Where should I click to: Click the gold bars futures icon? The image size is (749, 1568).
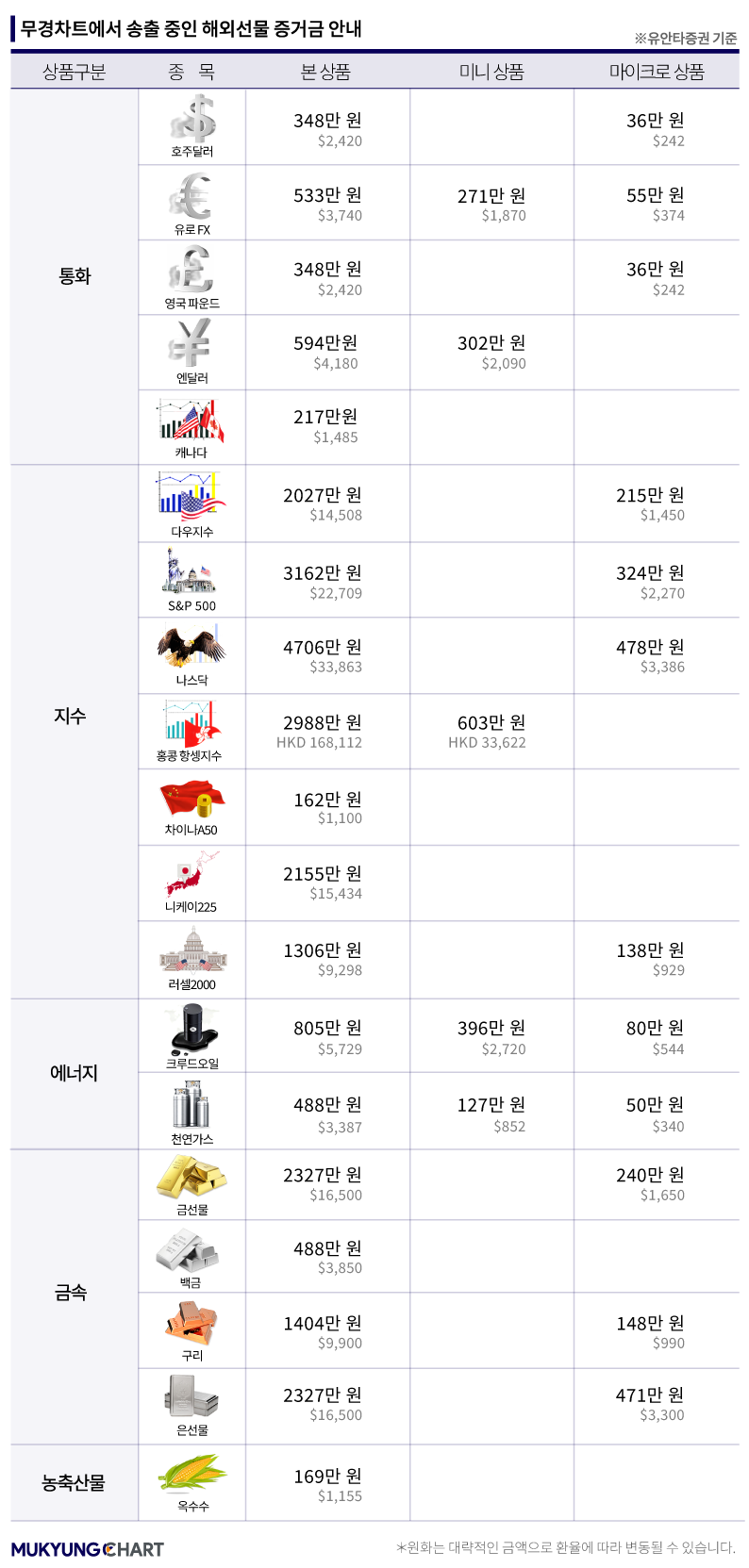point(191,1177)
